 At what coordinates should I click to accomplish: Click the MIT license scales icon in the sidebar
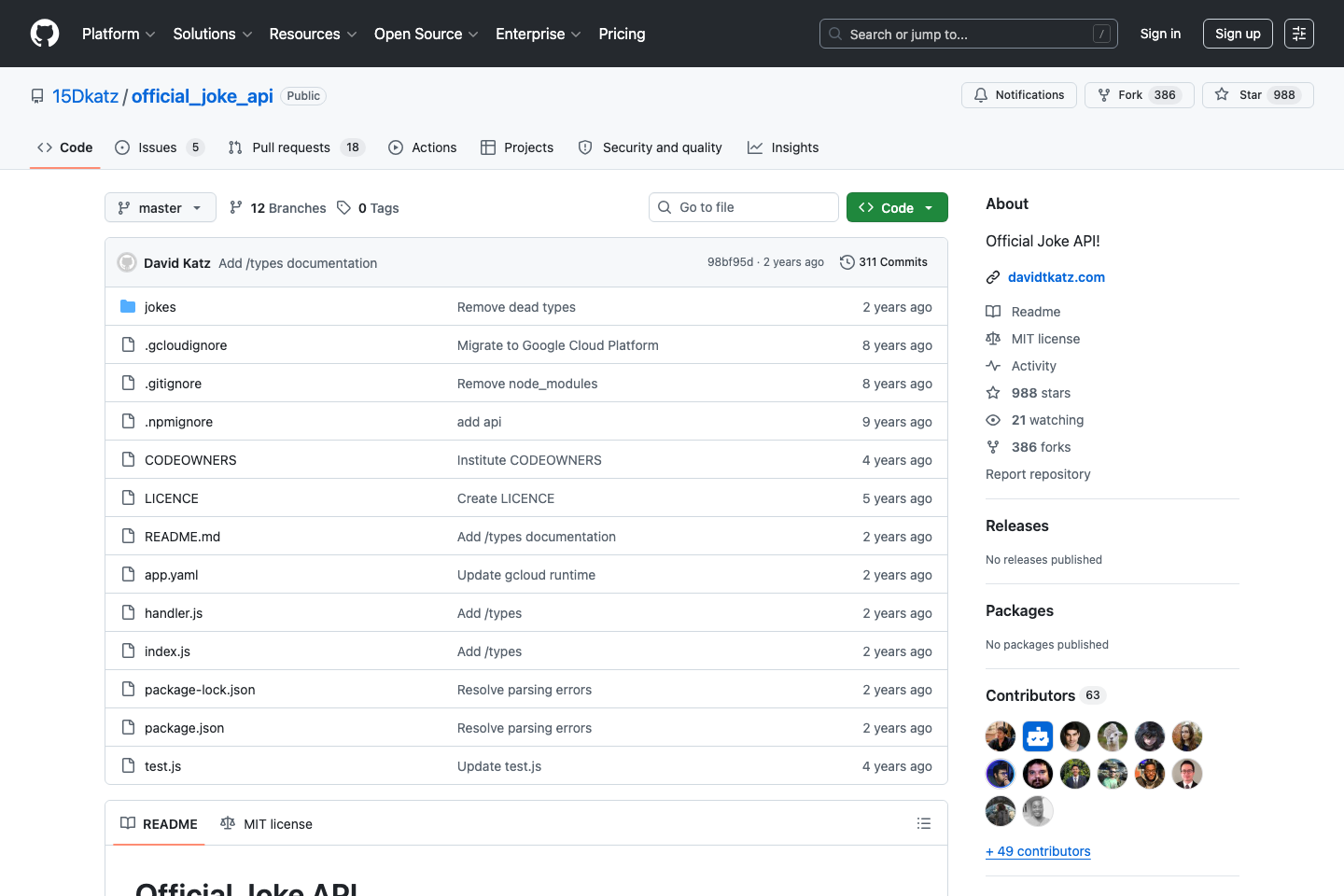993,338
